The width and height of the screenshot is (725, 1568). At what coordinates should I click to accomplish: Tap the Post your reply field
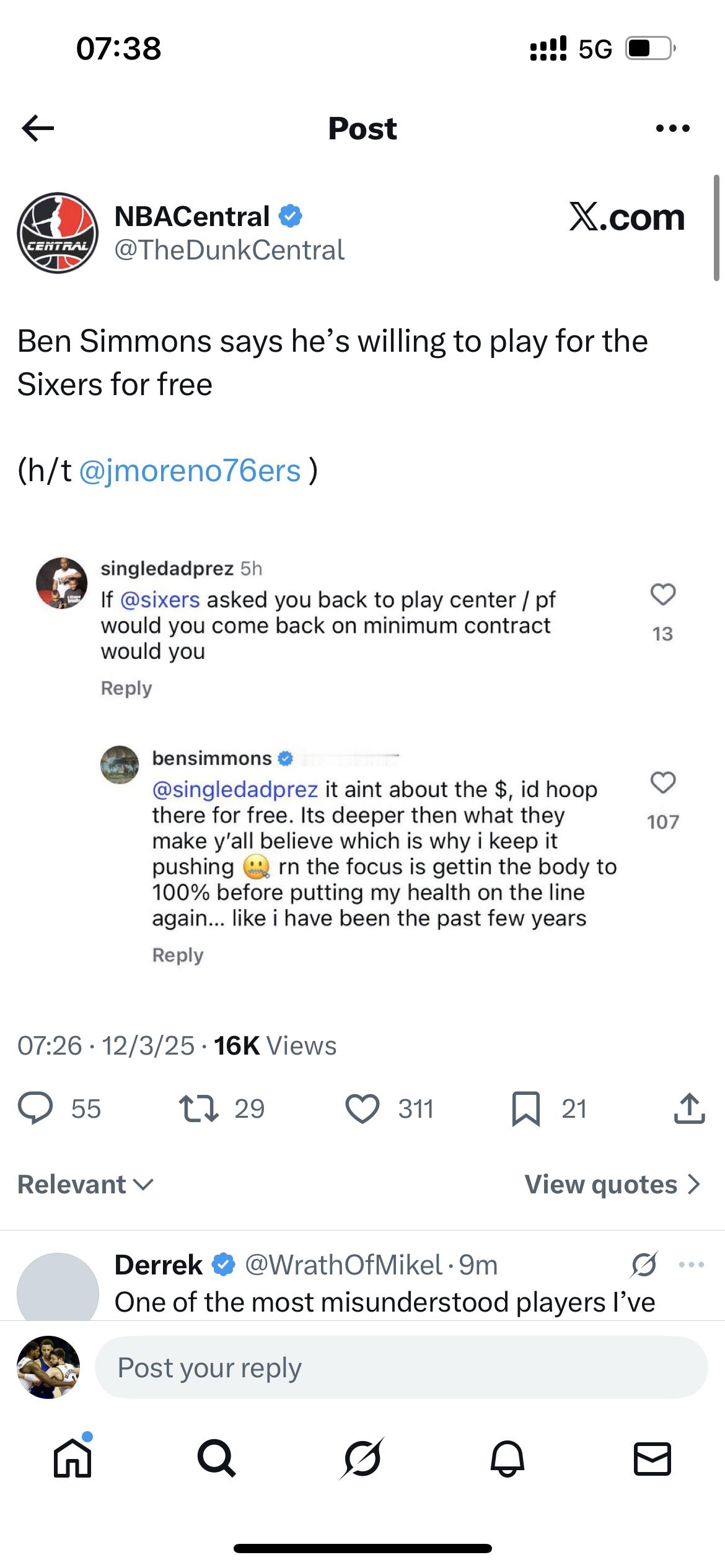pyautogui.click(x=401, y=1367)
